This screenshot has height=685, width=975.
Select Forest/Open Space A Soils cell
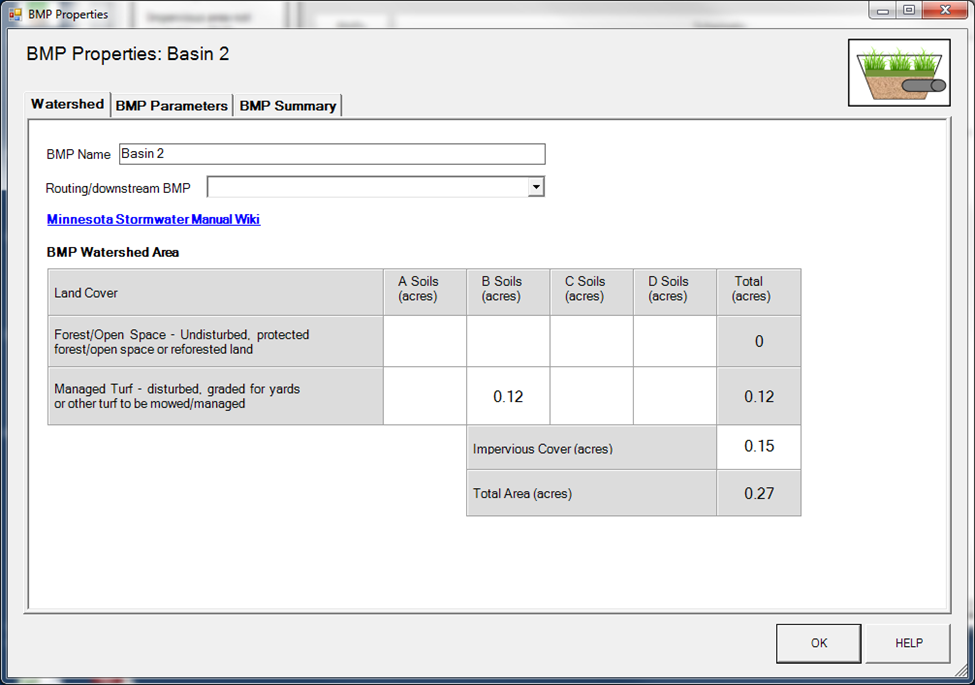tap(424, 341)
